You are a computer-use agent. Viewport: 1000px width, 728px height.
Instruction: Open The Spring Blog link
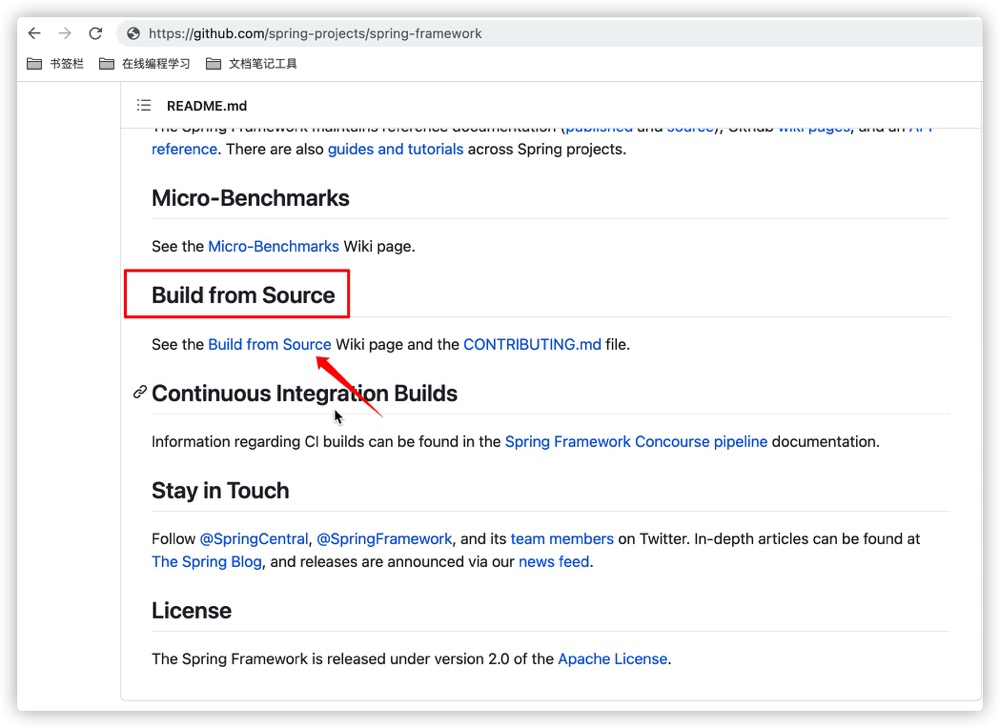pyautogui.click(x=207, y=562)
